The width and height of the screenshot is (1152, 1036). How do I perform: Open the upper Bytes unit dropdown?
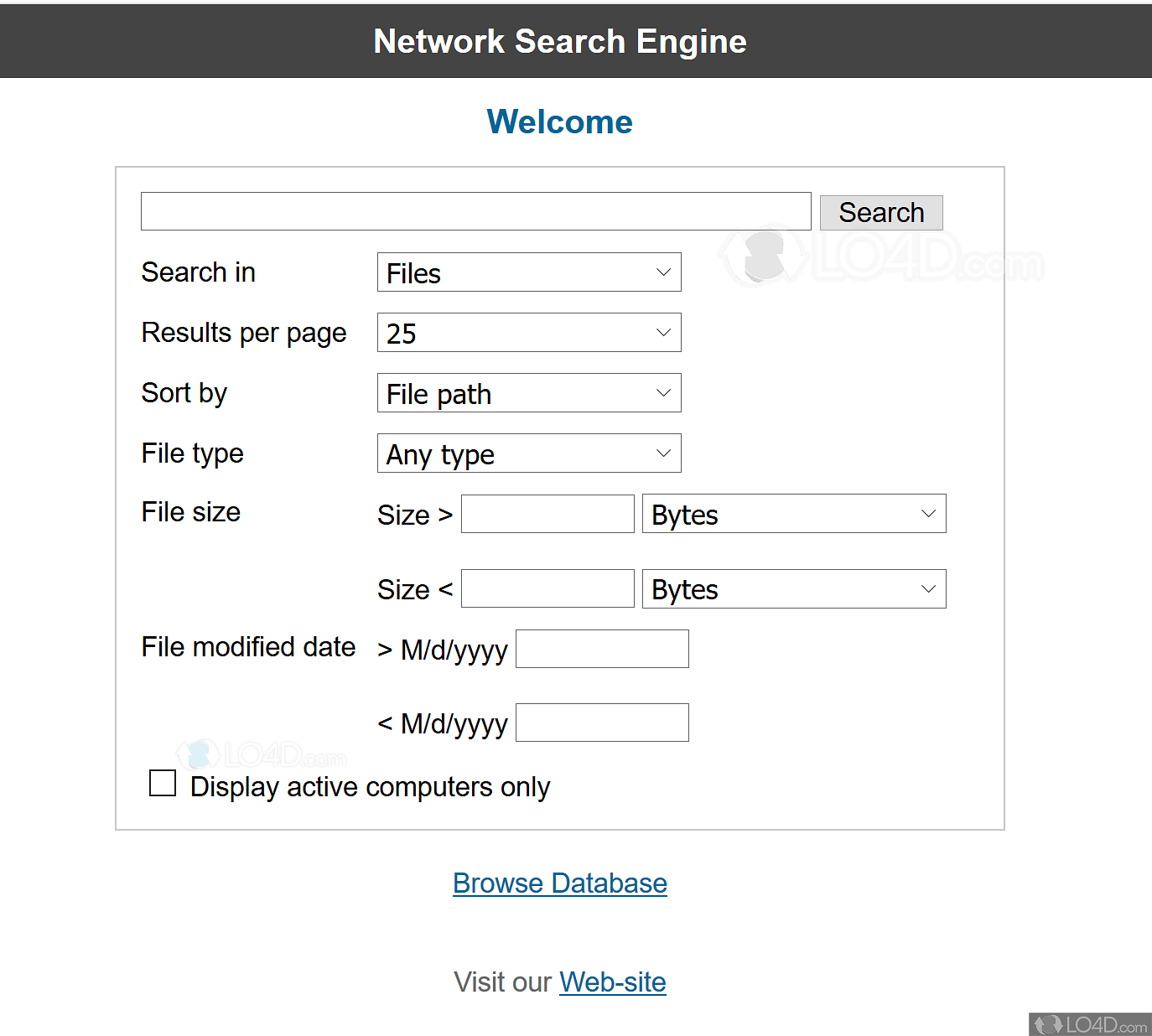click(x=793, y=513)
